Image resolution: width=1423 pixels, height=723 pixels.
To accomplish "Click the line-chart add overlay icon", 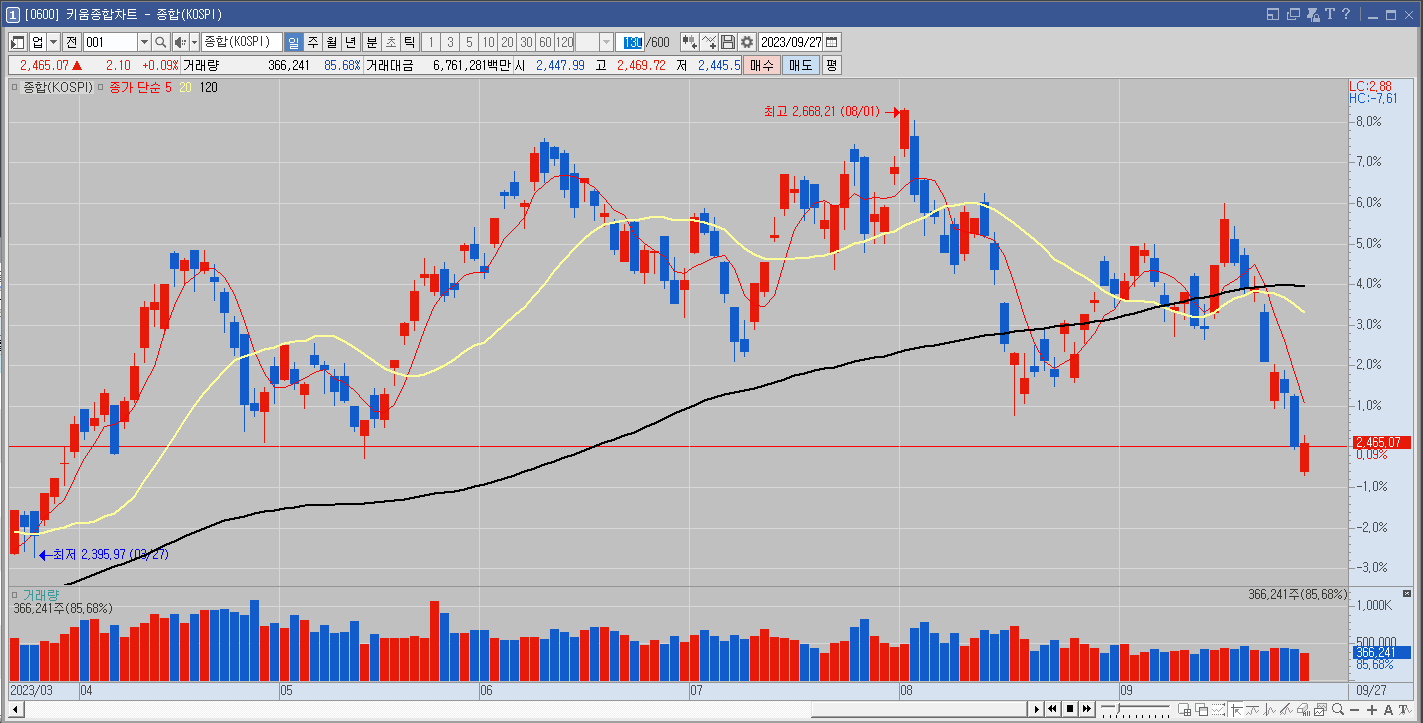I will point(709,42).
